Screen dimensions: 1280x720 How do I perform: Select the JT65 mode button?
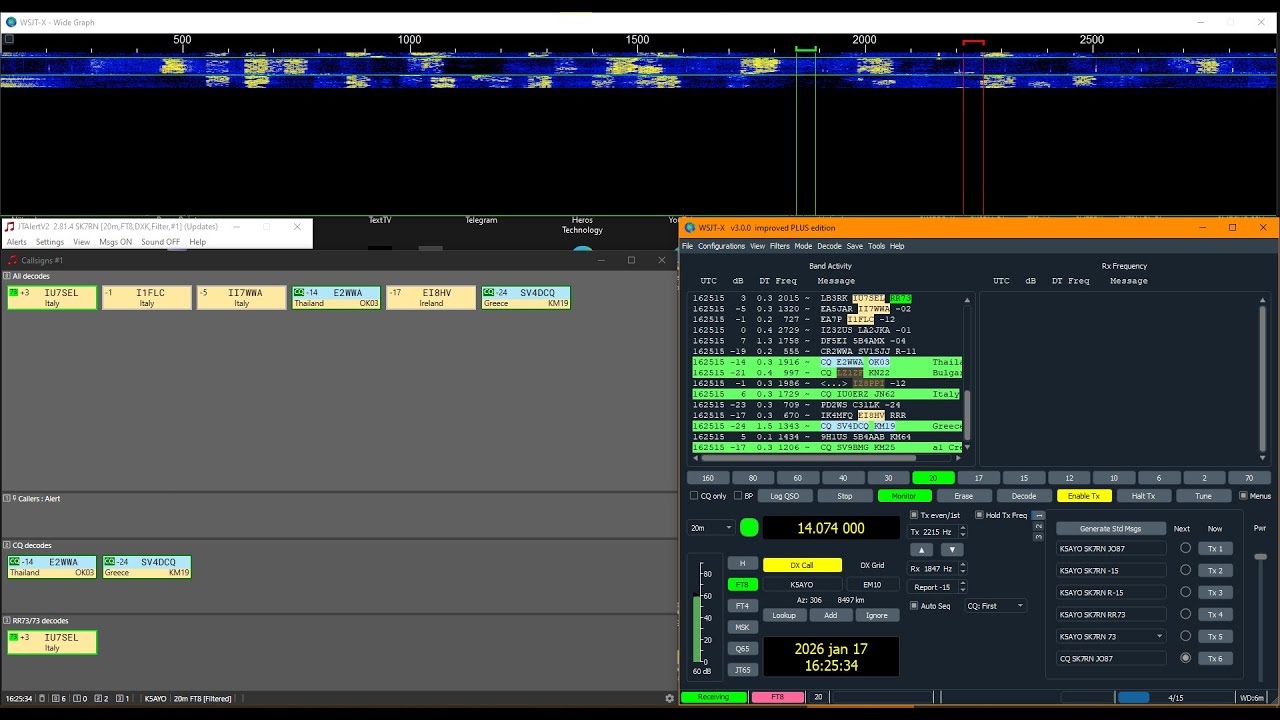742,670
